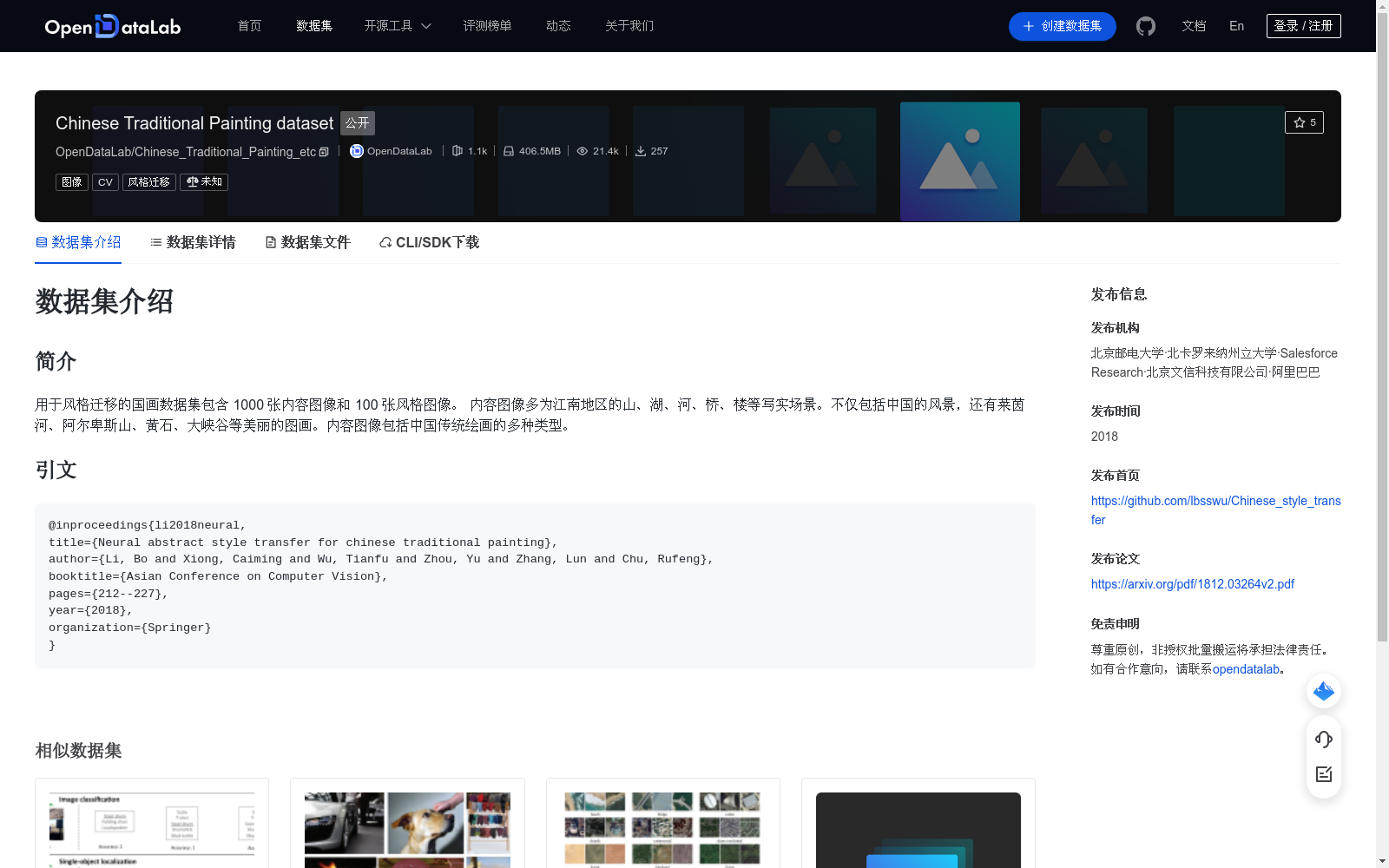Click the 公开 visibility badge

(358, 123)
